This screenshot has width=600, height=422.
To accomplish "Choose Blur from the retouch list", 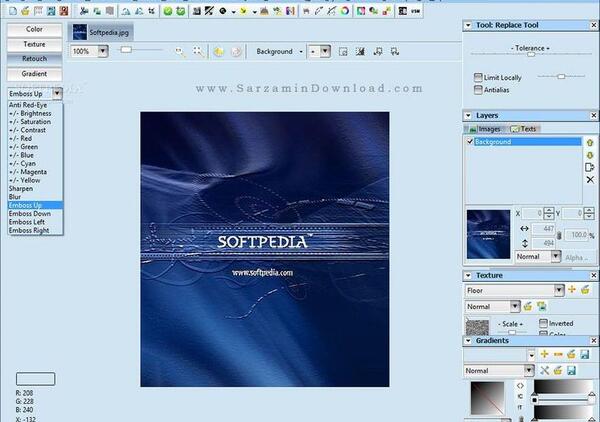I will click(x=35, y=197).
